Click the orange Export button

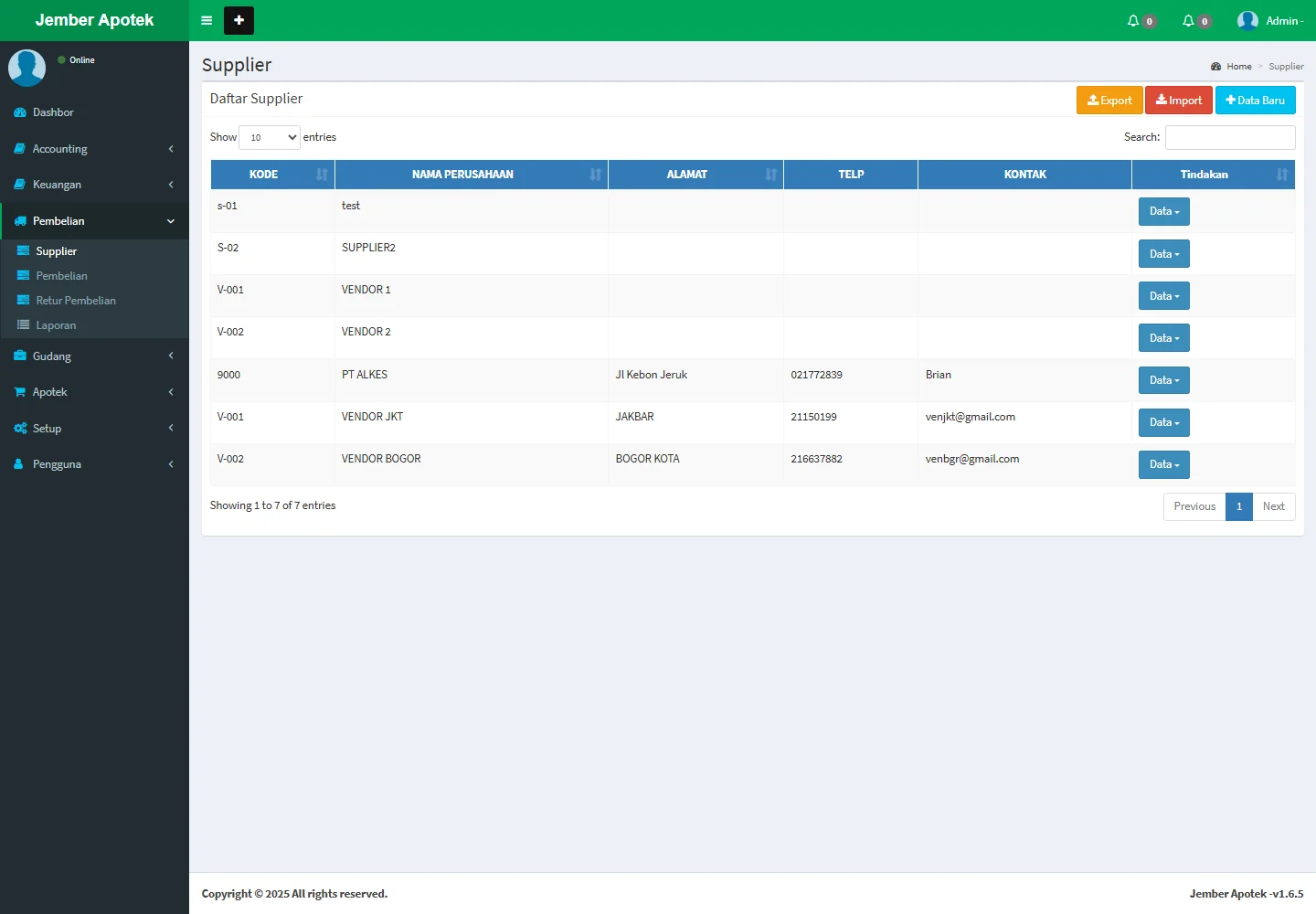point(1109,101)
